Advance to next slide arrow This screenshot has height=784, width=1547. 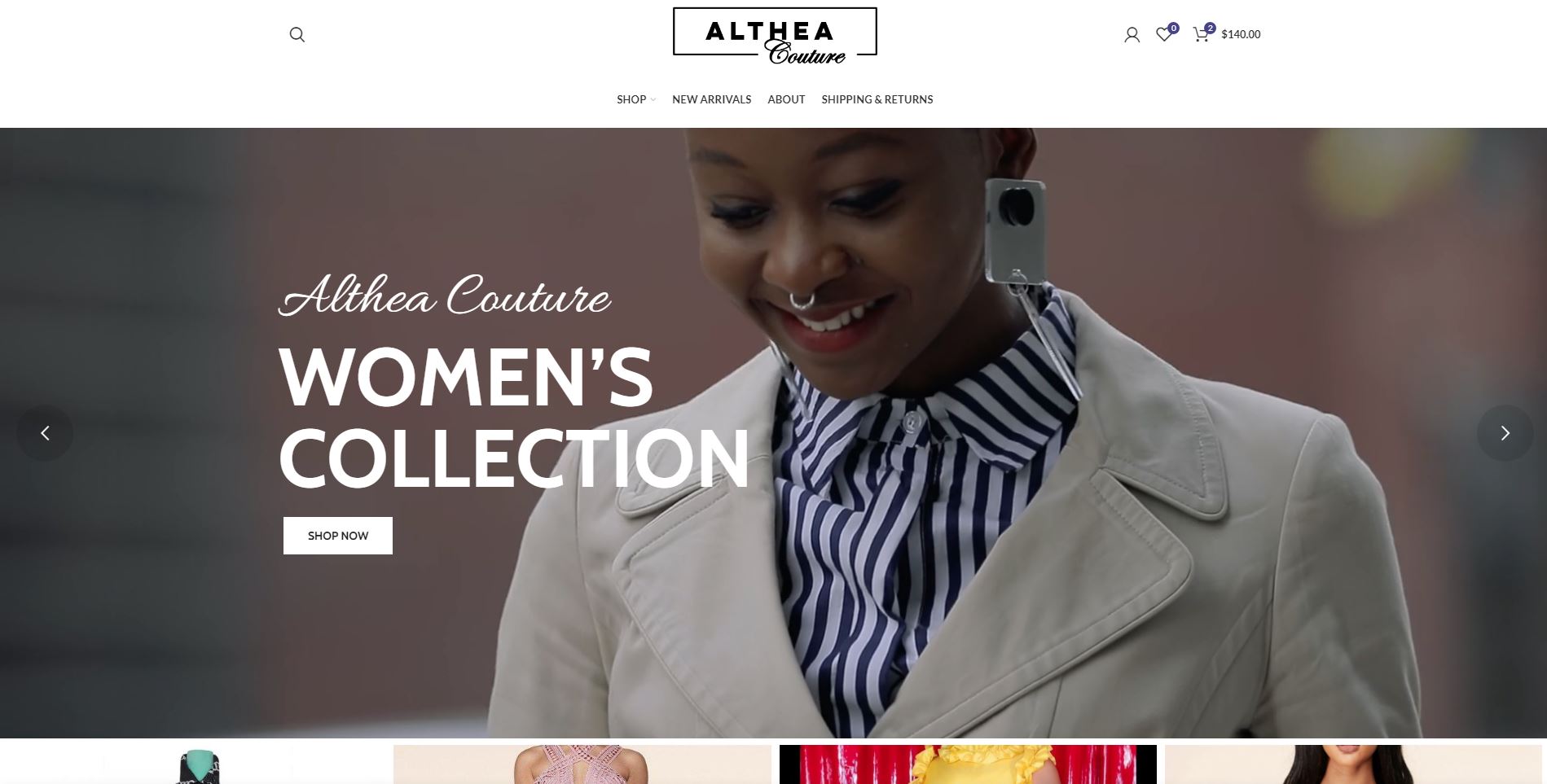coord(1505,433)
